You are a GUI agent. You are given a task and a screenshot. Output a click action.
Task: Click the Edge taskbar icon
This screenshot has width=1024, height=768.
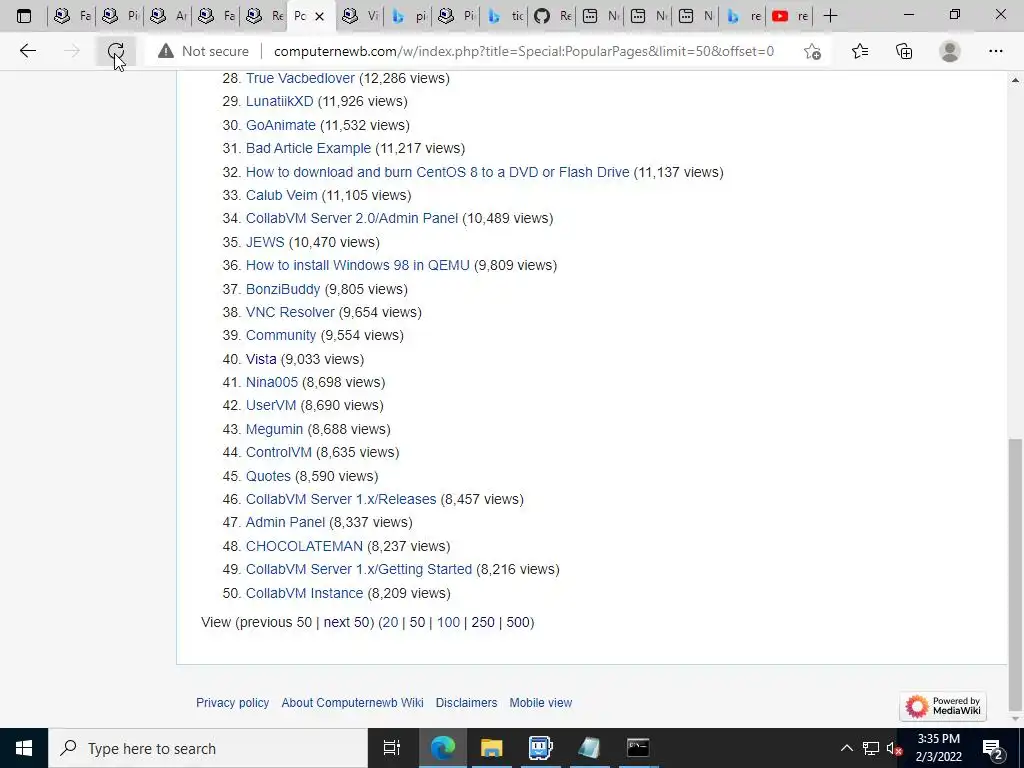click(442, 748)
